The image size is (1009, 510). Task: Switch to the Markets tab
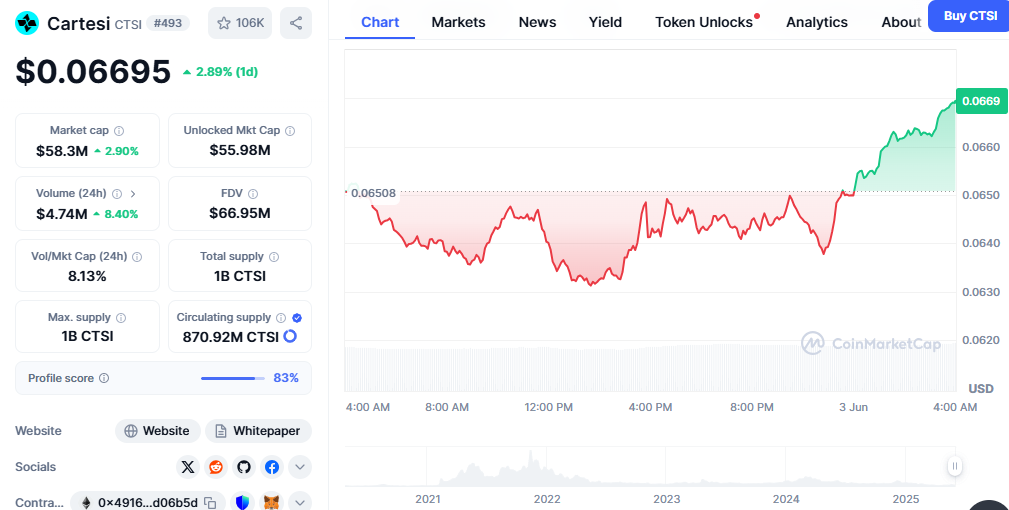click(458, 22)
